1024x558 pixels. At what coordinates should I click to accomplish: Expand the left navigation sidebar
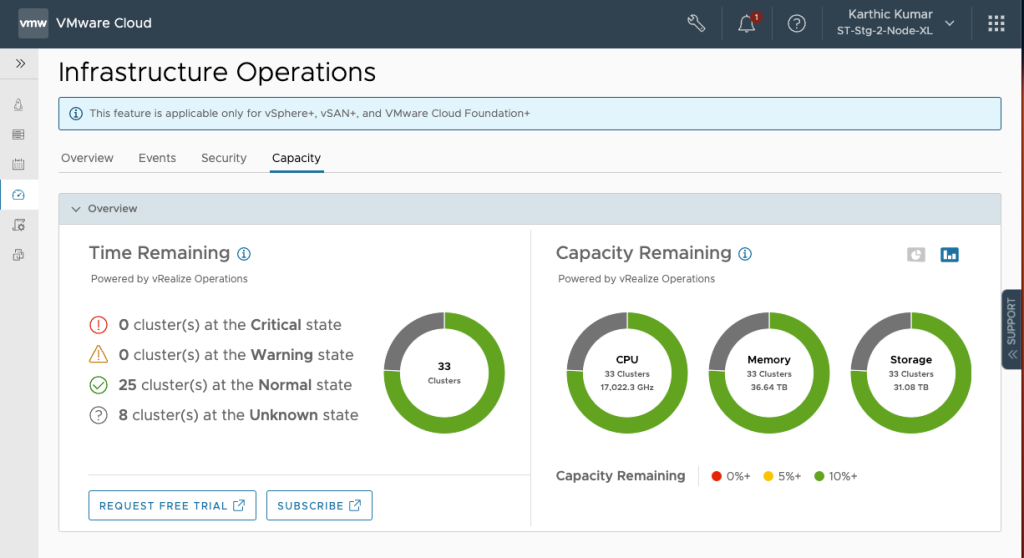coord(19,64)
